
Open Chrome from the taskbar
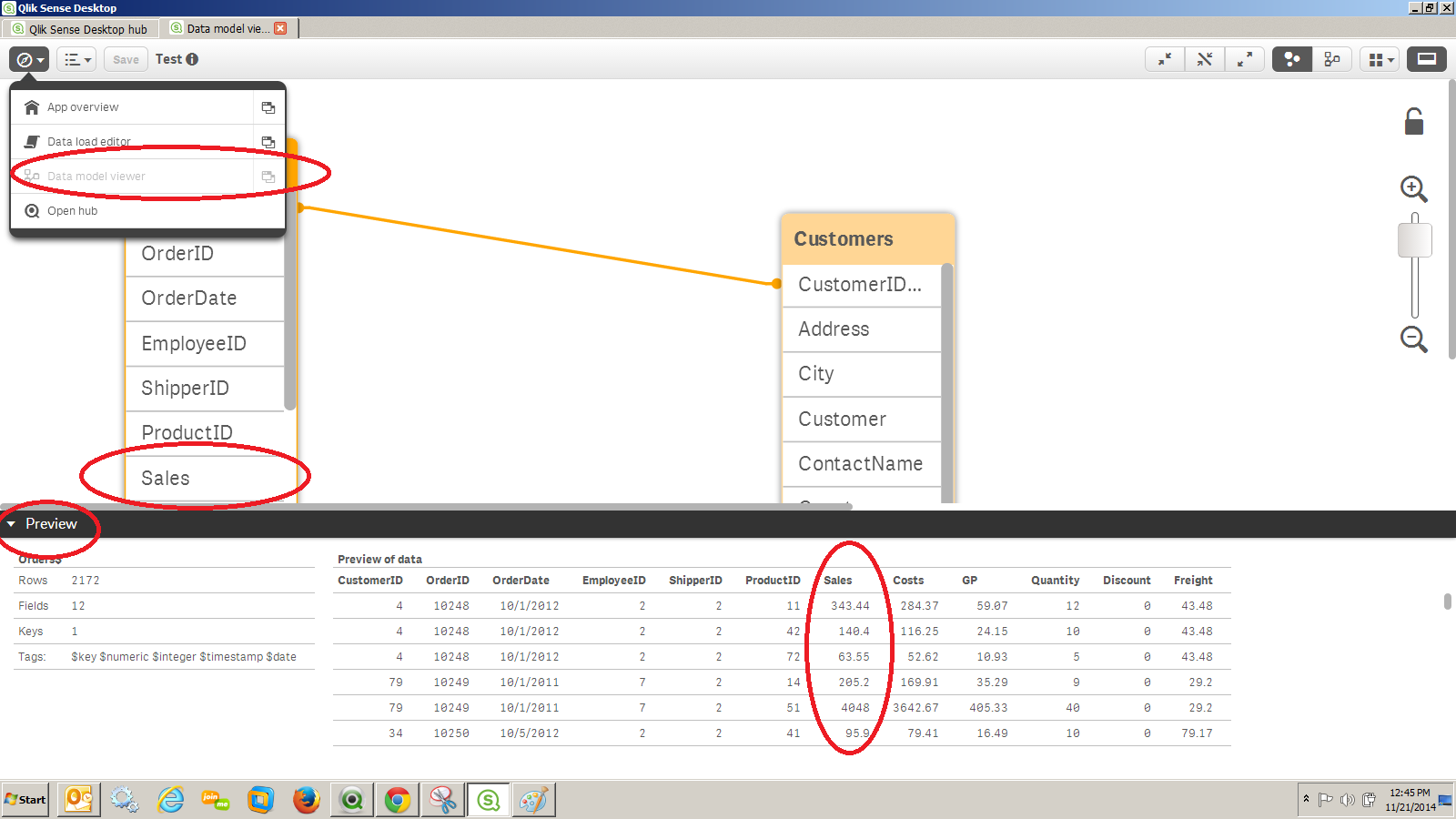pyautogui.click(x=398, y=800)
